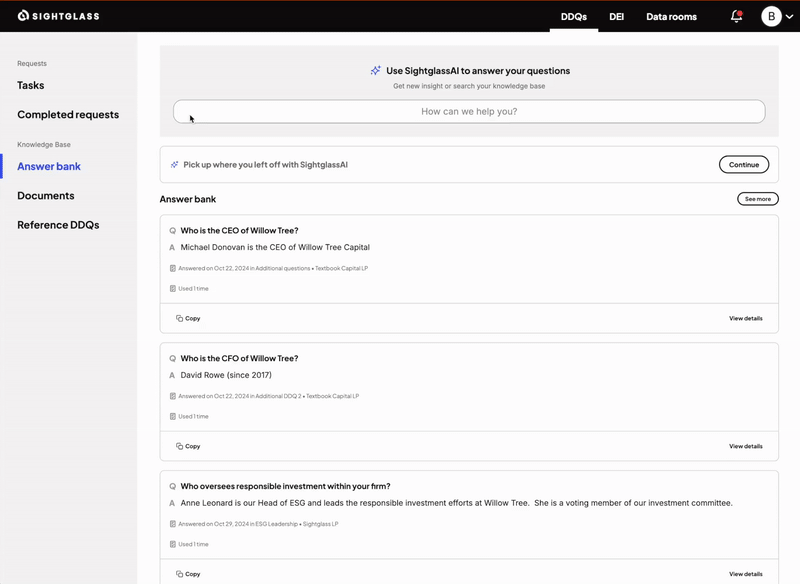Open the notifications bell
The height and width of the screenshot is (584, 800).
click(x=736, y=16)
